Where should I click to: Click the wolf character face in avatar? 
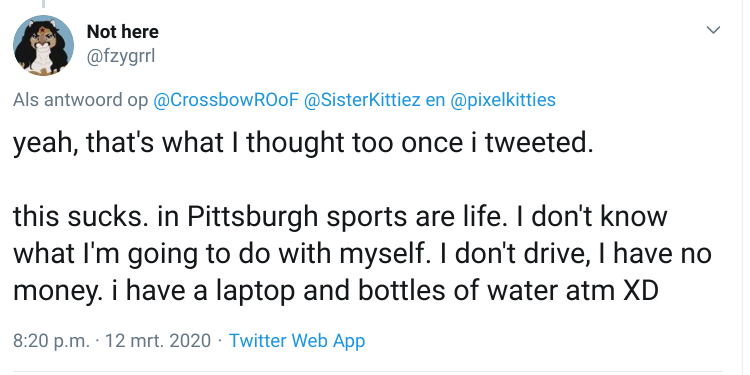tap(42, 43)
